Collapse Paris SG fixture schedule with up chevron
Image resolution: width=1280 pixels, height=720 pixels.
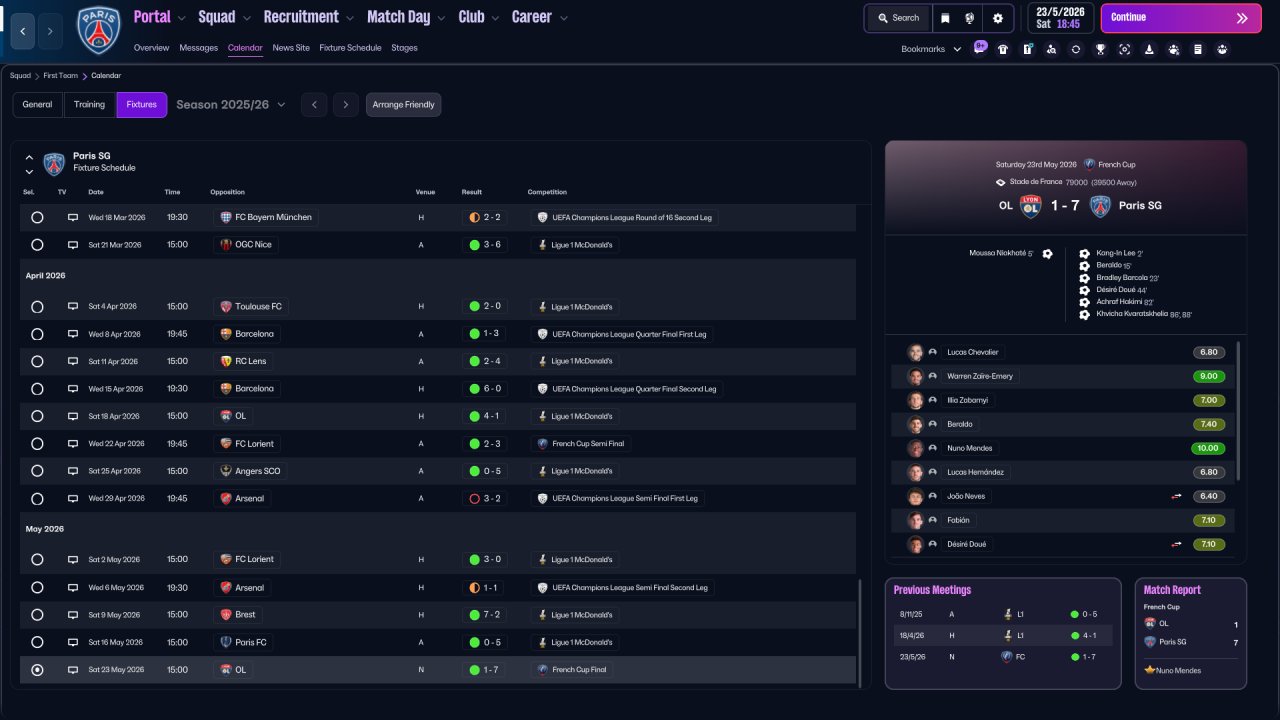click(x=29, y=157)
